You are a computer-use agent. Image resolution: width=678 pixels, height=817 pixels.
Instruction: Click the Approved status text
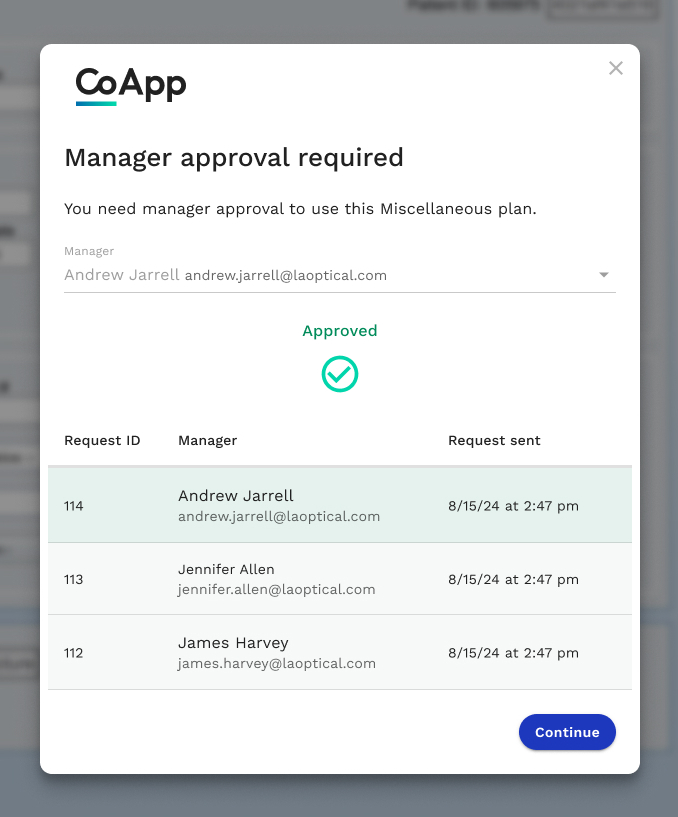[x=340, y=331]
